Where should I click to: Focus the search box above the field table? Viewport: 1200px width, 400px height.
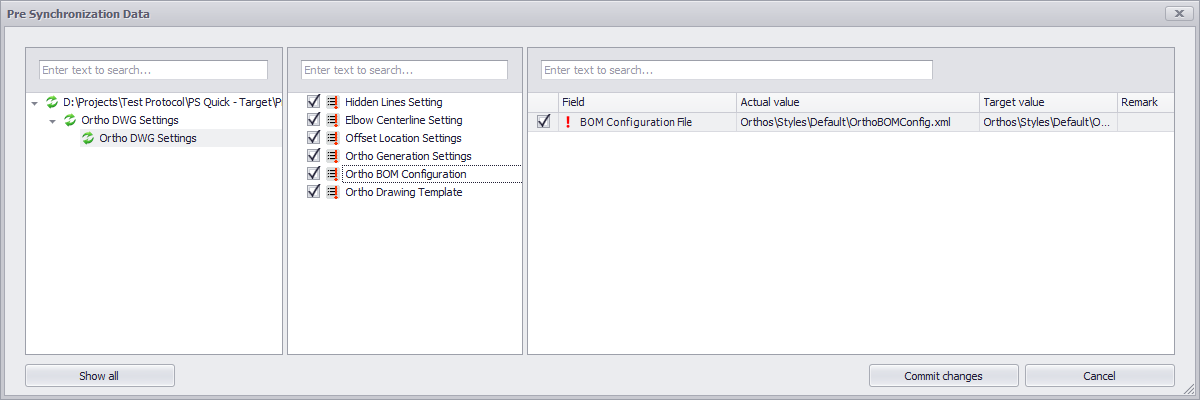tap(737, 70)
